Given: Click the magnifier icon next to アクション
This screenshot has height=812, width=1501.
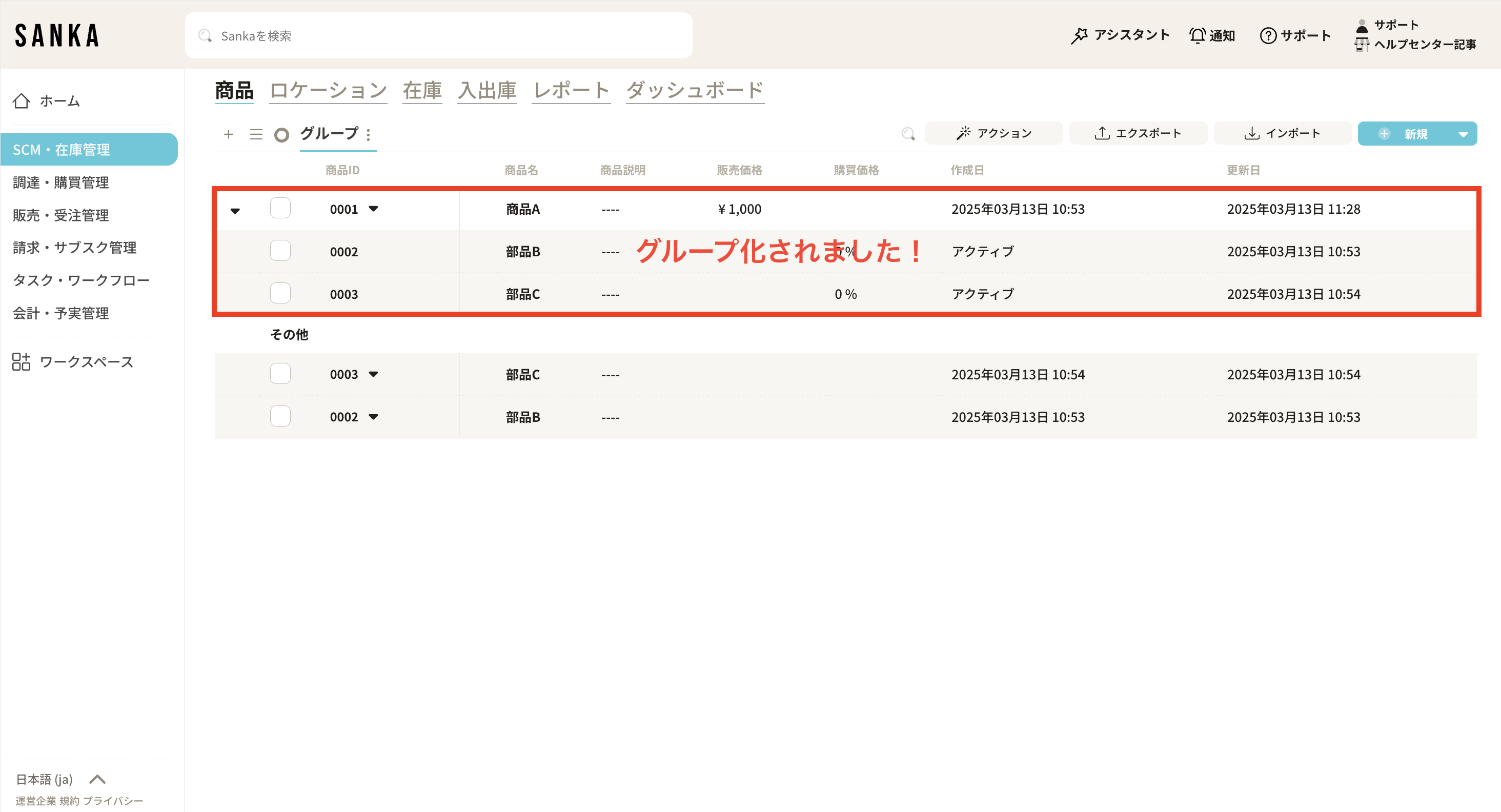Looking at the screenshot, I should coord(908,134).
